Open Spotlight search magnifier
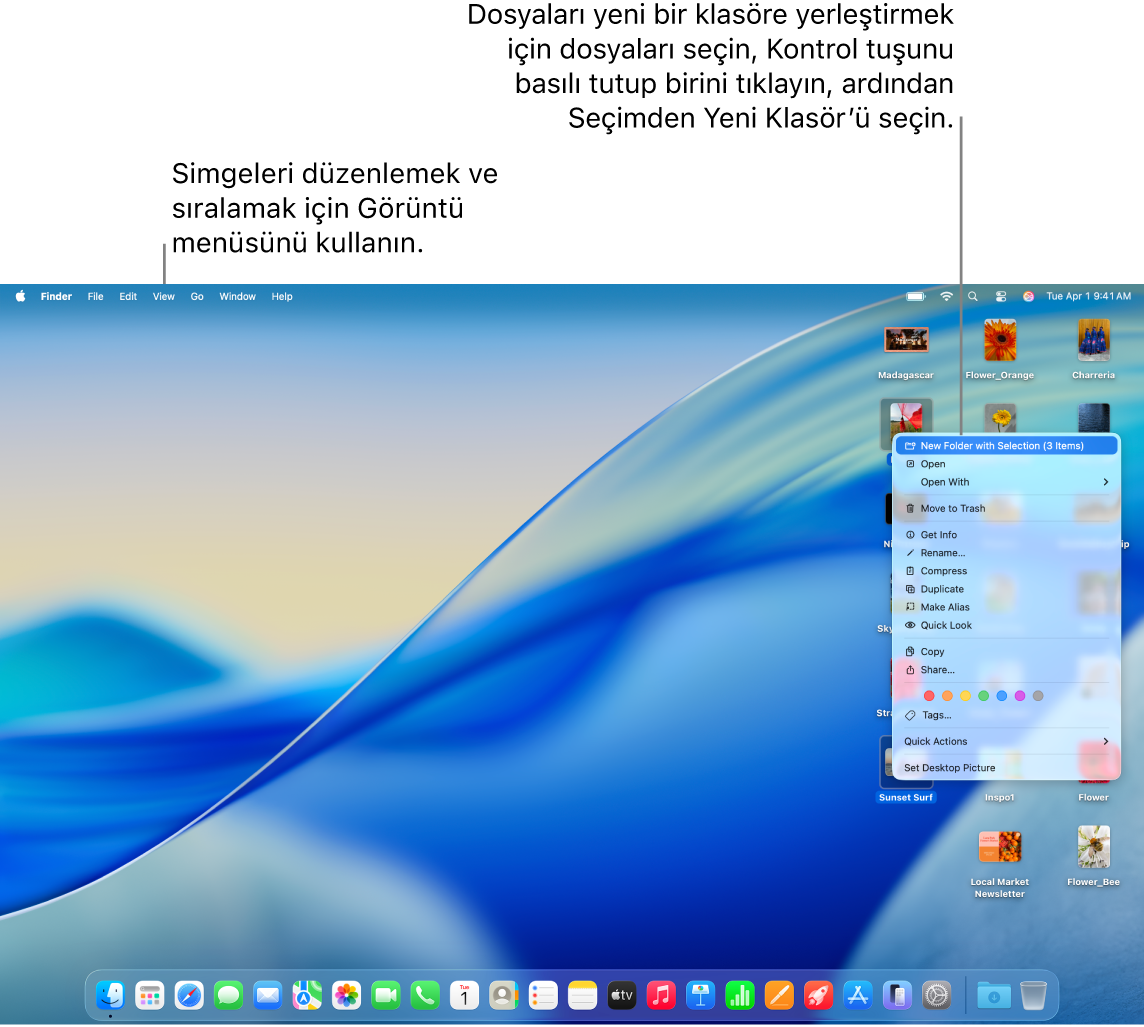 pyautogui.click(x=973, y=297)
